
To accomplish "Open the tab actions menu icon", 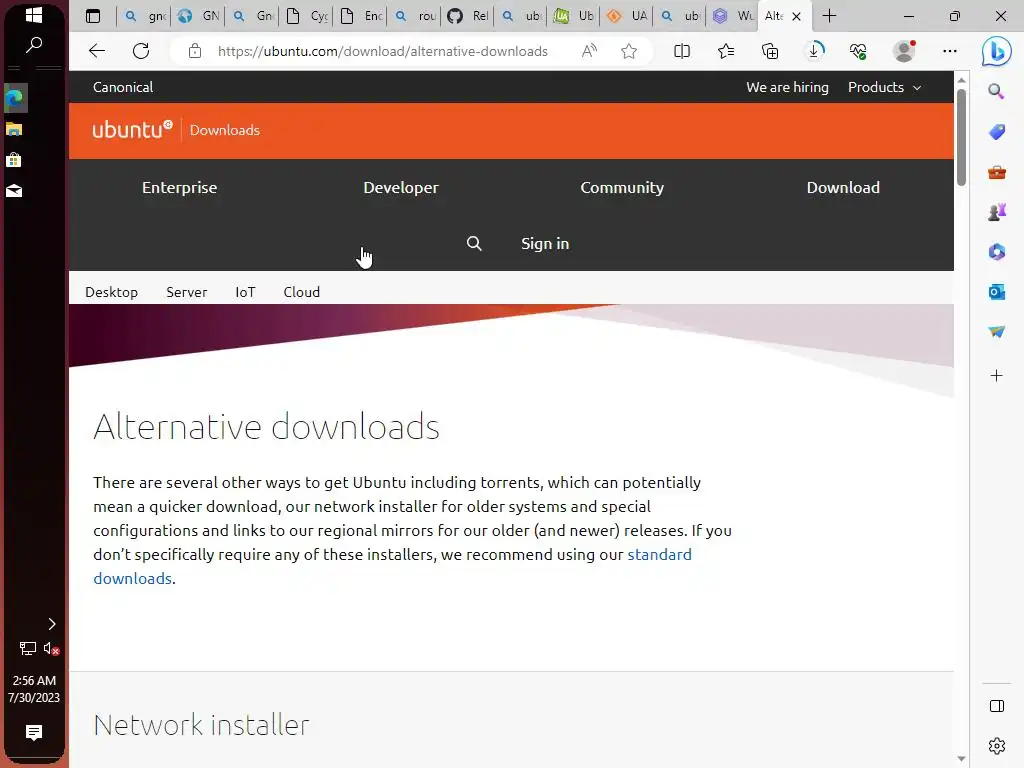I will [x=93, y=16].
